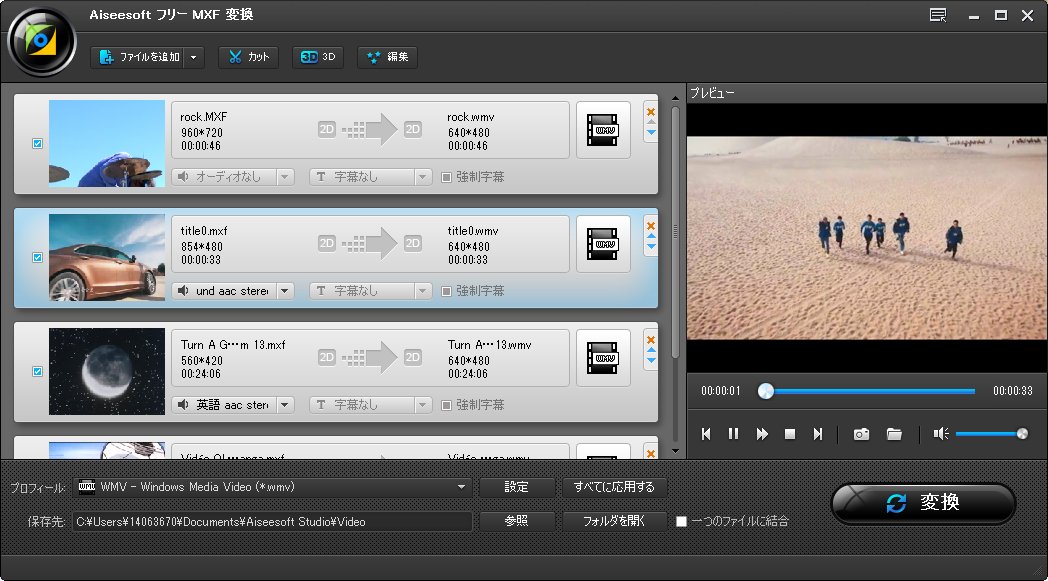Open the カット (cut) tool

point(248,57)
